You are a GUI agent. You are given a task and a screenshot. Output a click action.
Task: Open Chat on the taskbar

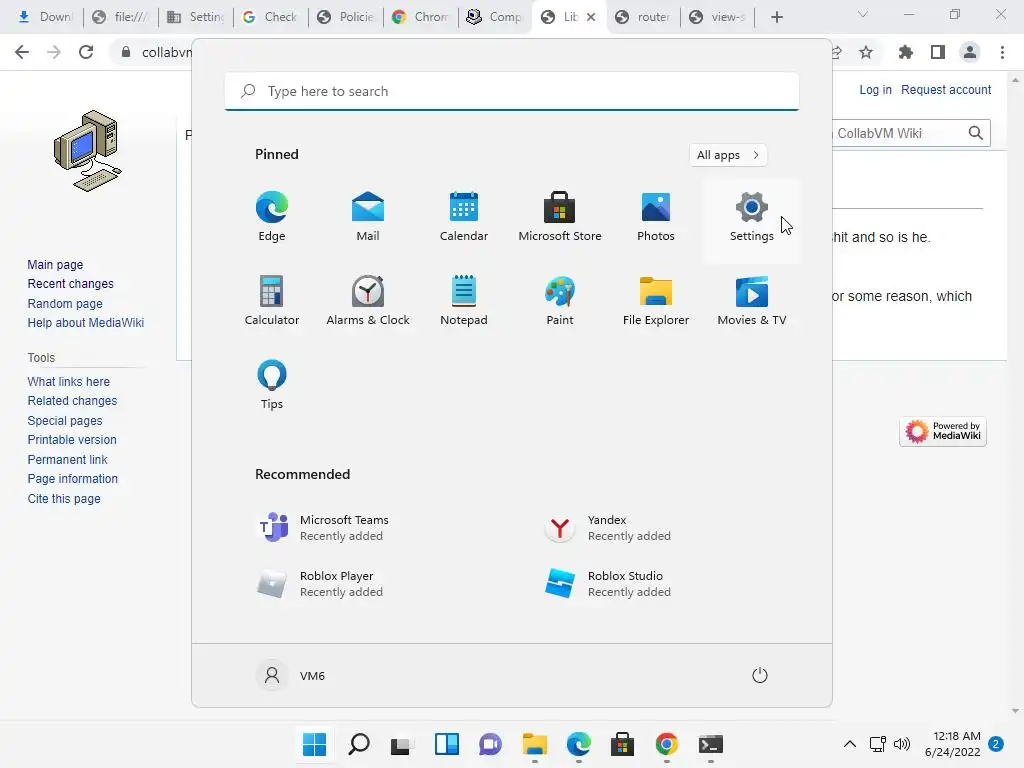pos(490,744)
